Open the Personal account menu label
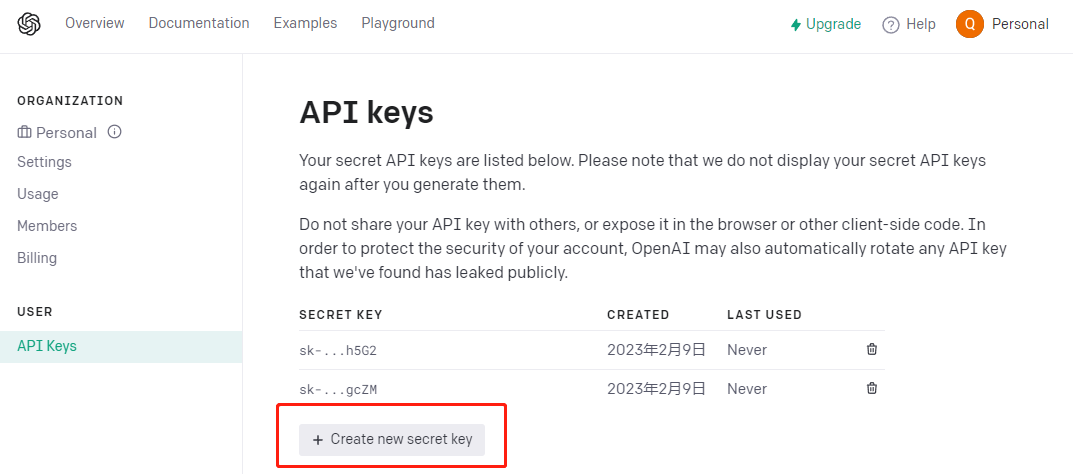Viewport: 1073px width, 474px height. click(x=1020, y=24)
